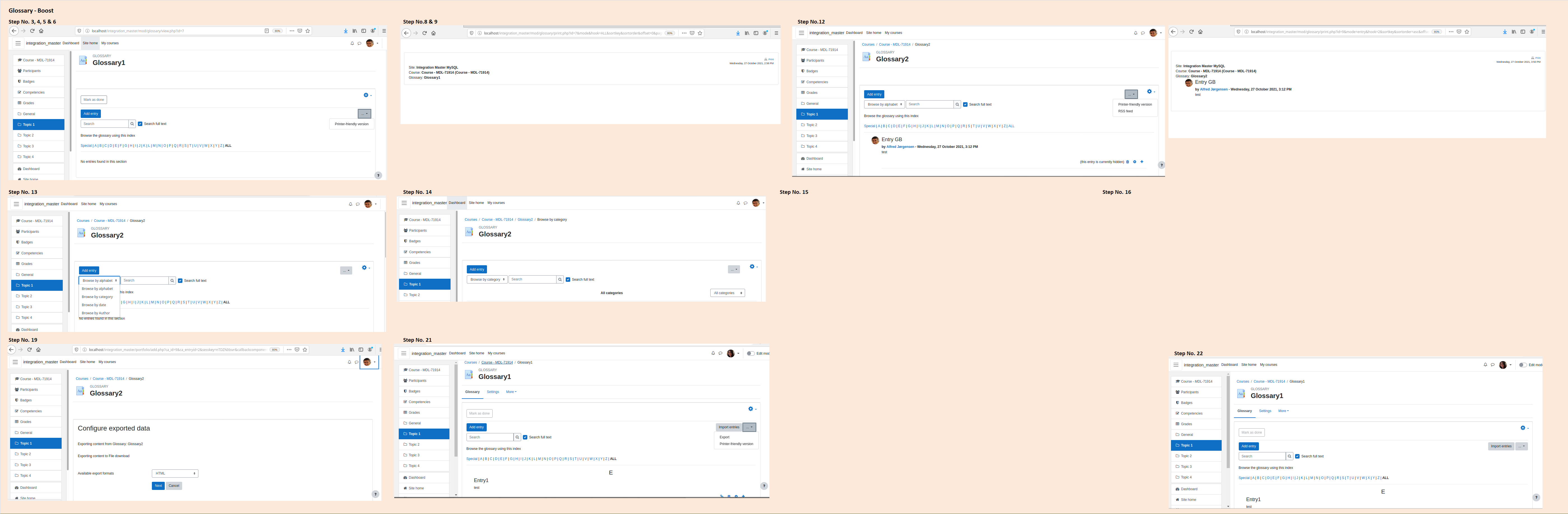Click the Search input field in Step 3-6 panel
The height and width of the screenshot is (514, 1568).
click(x=105, y=124)
